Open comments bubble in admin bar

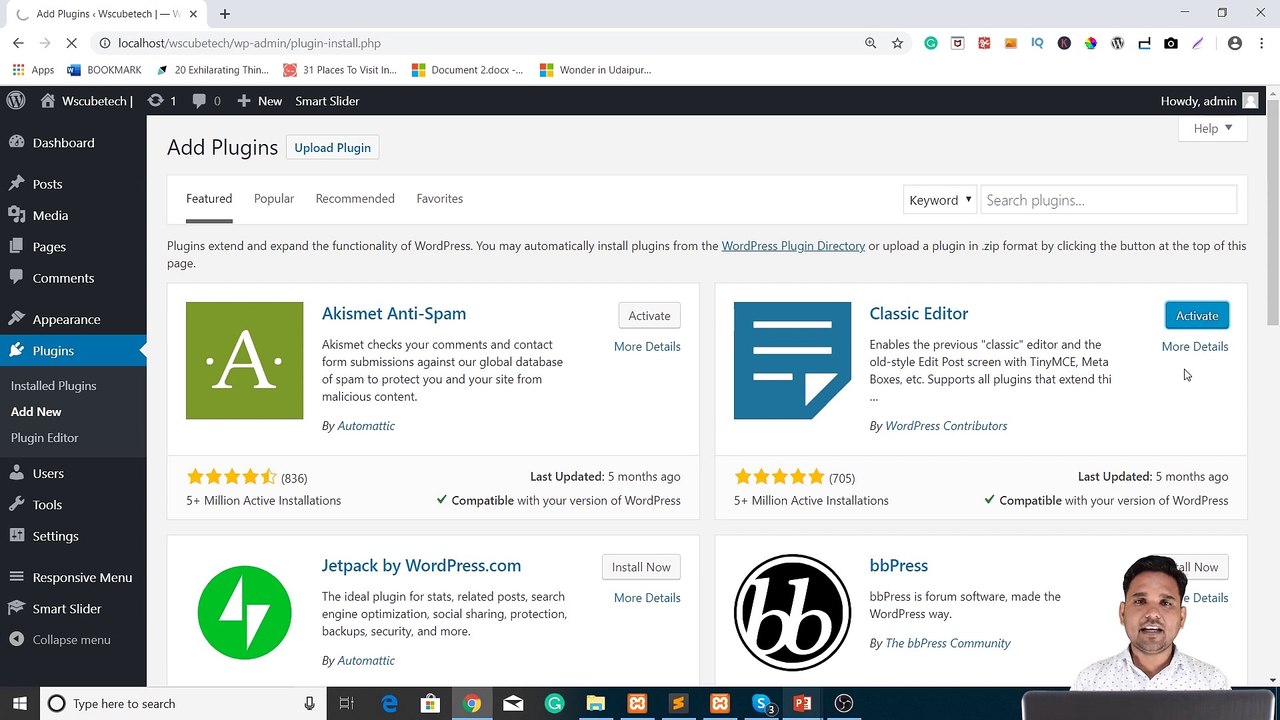[206, 101]
